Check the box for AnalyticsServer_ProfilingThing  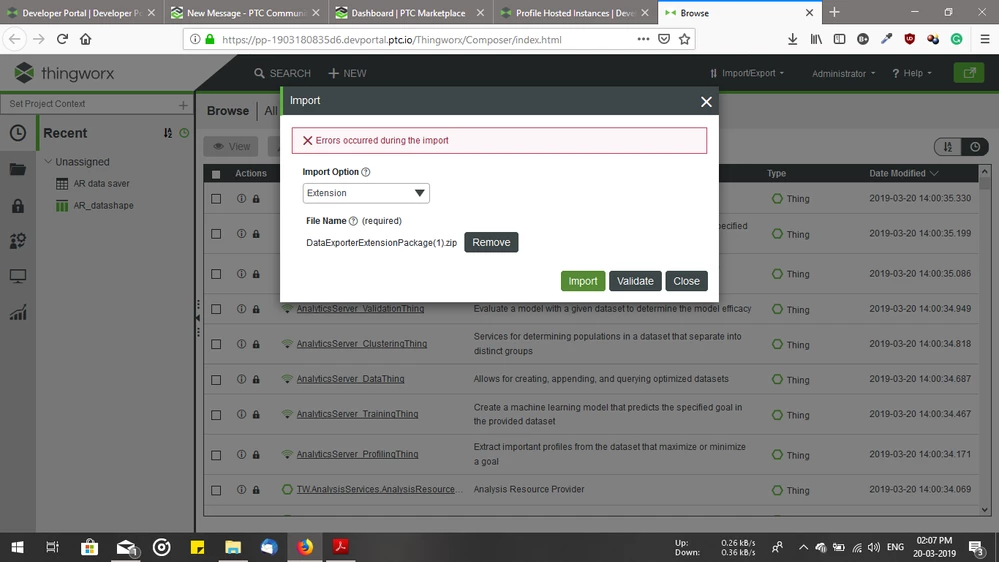click(x=216, y=455)
